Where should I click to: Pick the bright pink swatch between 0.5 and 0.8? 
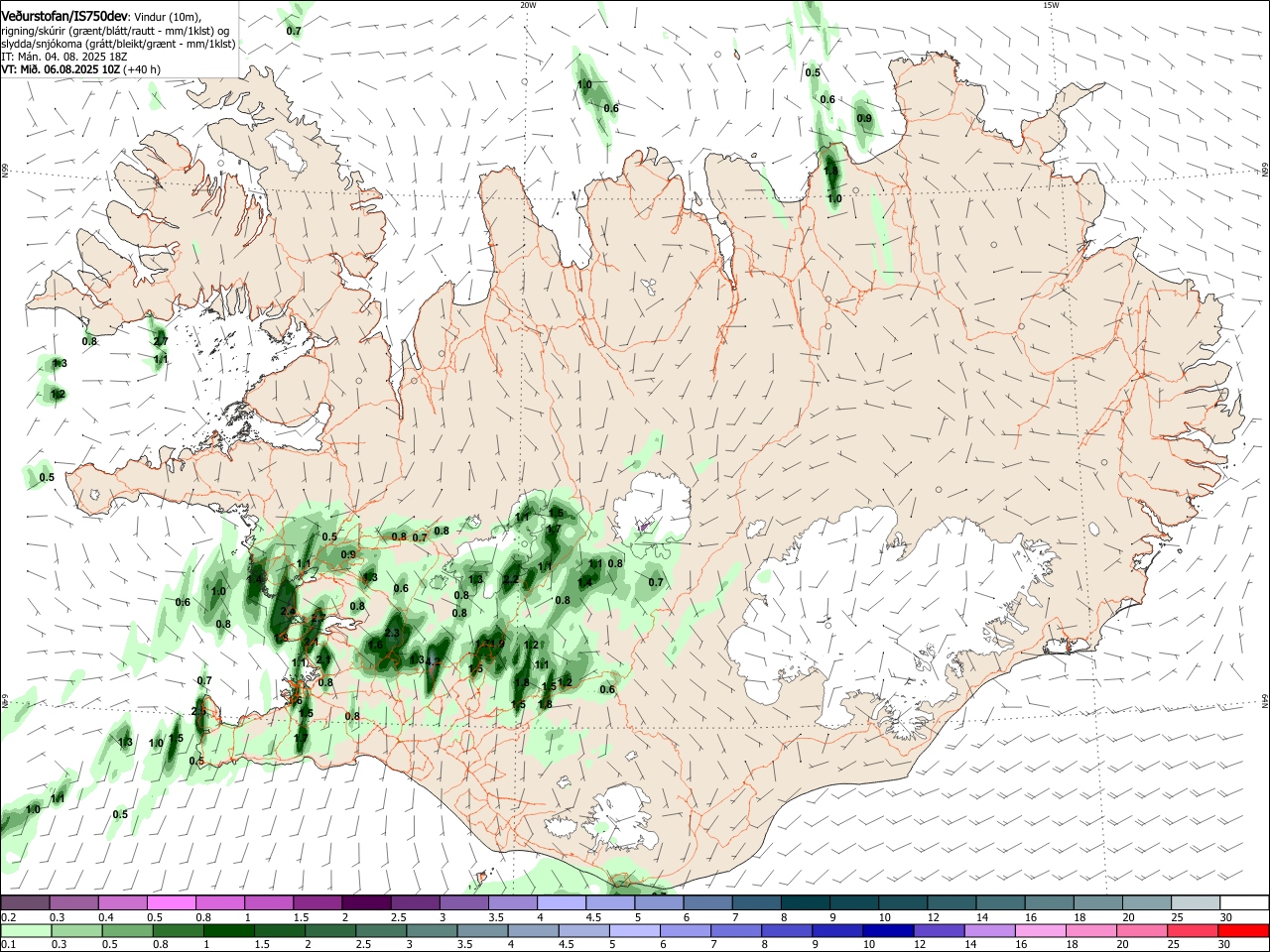point(171,902)
